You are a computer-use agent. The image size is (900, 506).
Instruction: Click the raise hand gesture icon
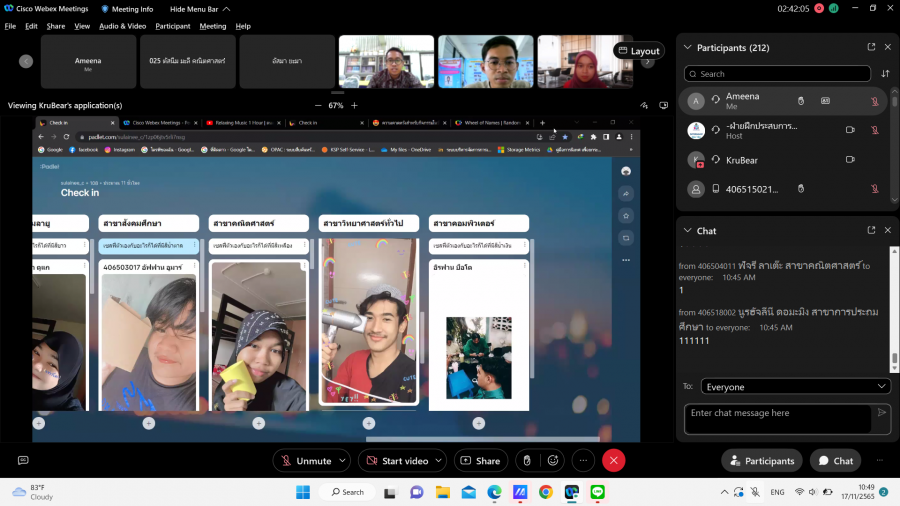[x=527, y=461]
